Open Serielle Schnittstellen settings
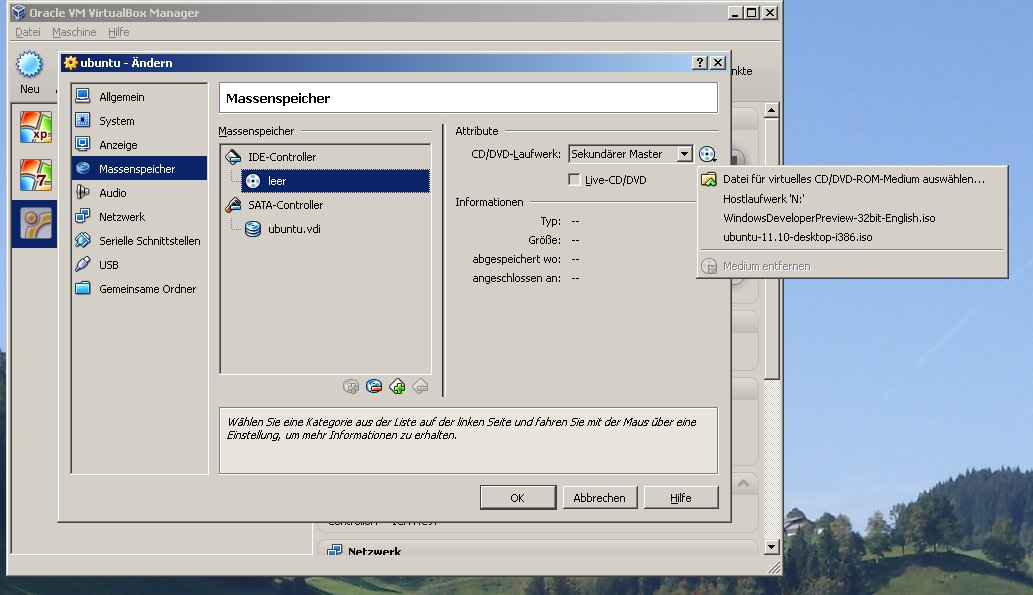 pyautogui.click(x=139, y=241)
